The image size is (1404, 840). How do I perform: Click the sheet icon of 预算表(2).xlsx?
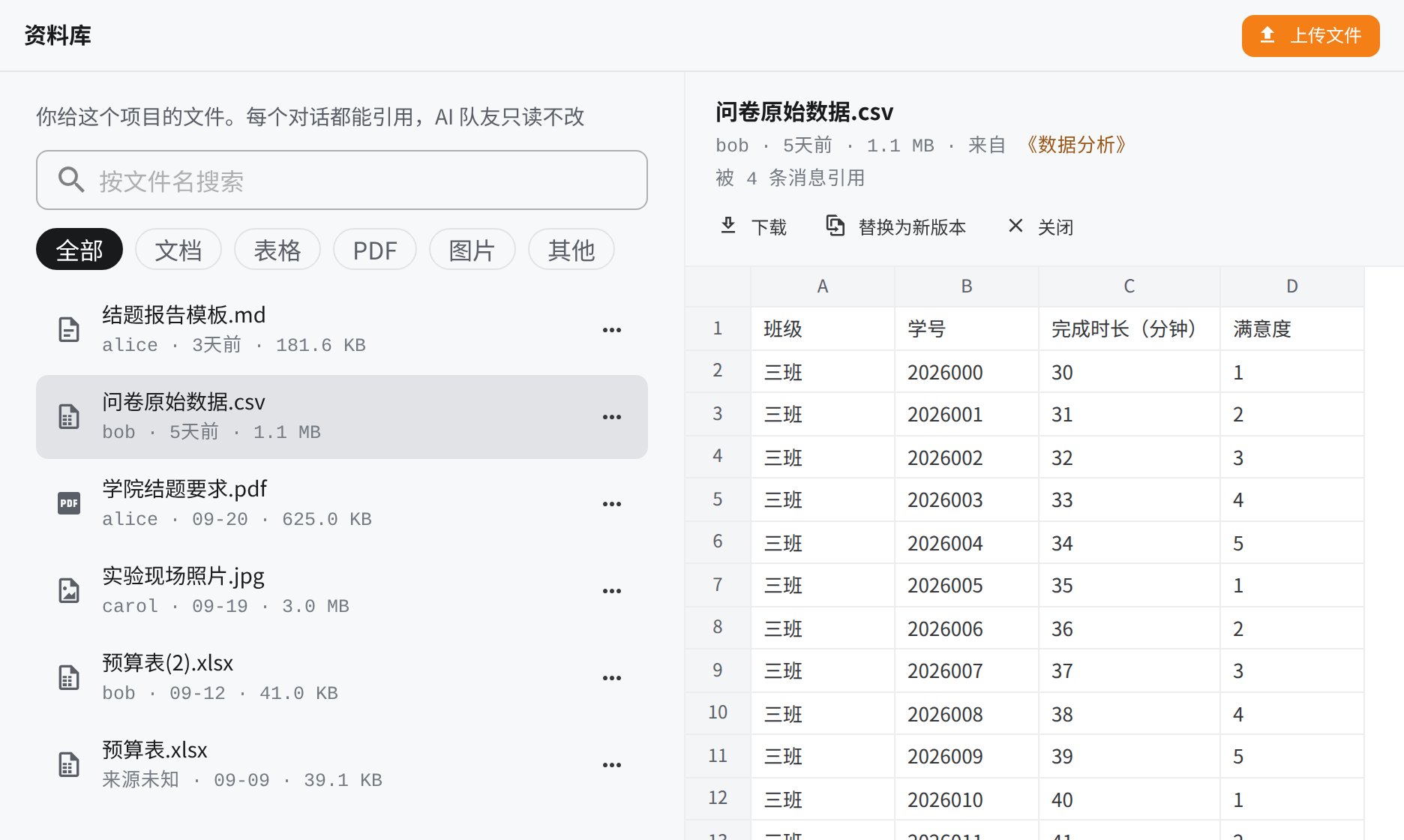click(x=69, y=678)
